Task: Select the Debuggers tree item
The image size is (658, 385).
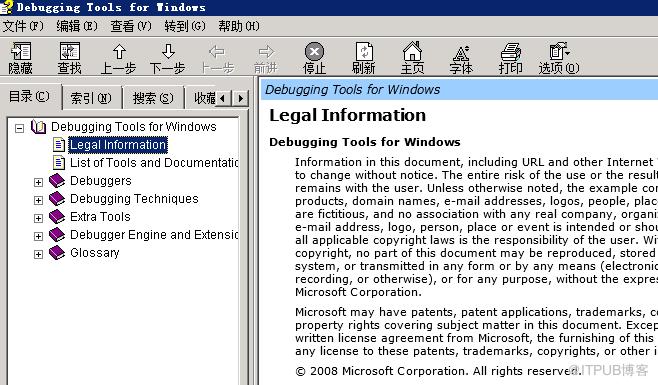Action: click(x=101, y=181)
